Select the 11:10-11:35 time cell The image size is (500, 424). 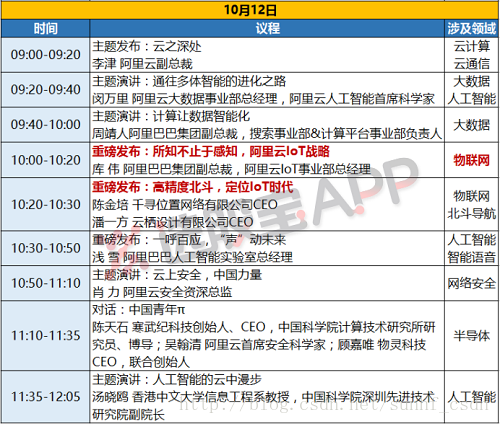point(46,335)
